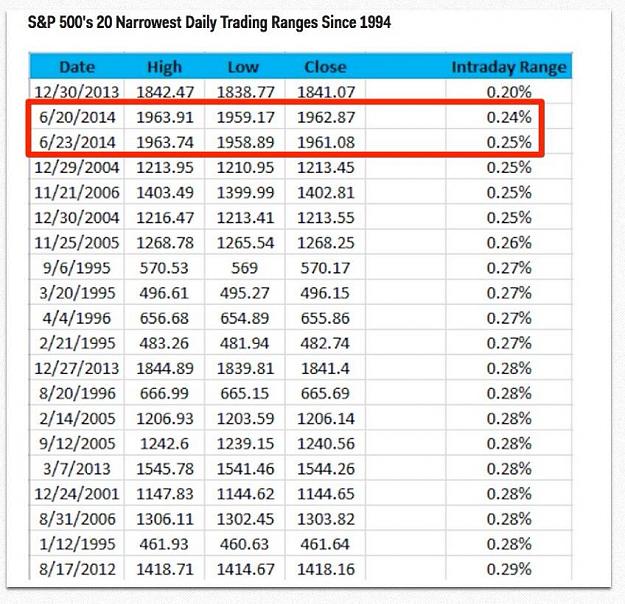Click the 0.20% intraday range cell

(x=509, y=92)
